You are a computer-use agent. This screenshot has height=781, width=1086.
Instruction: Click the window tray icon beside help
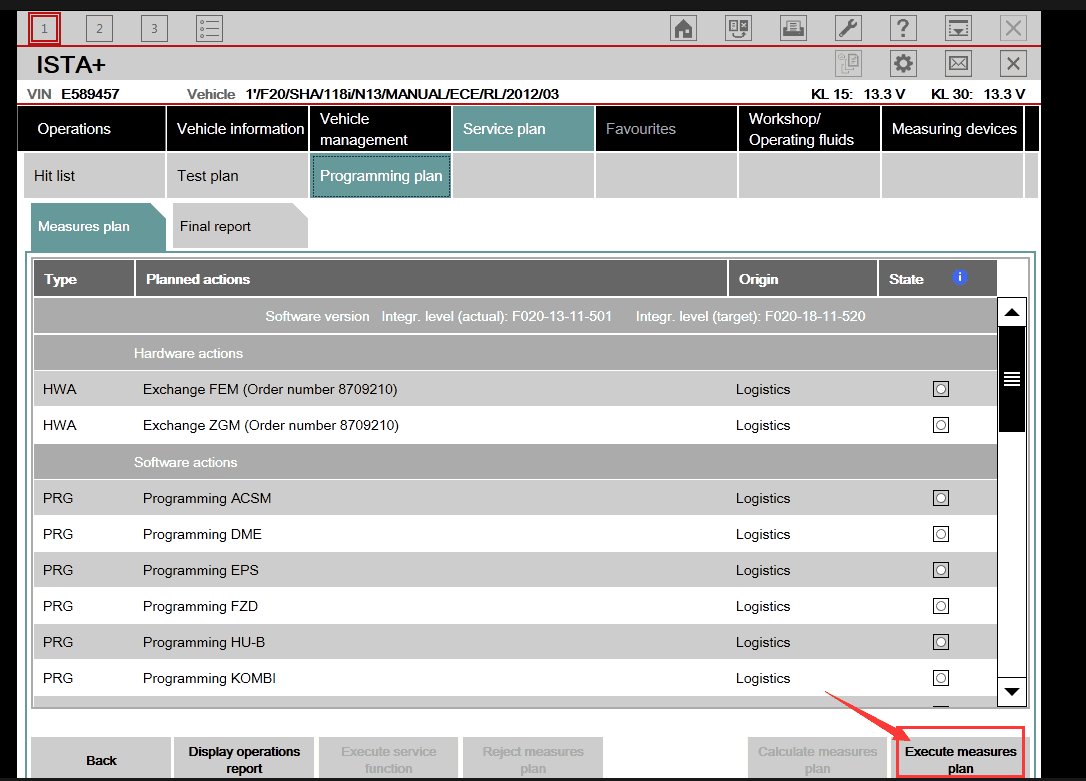click(958, 28)
